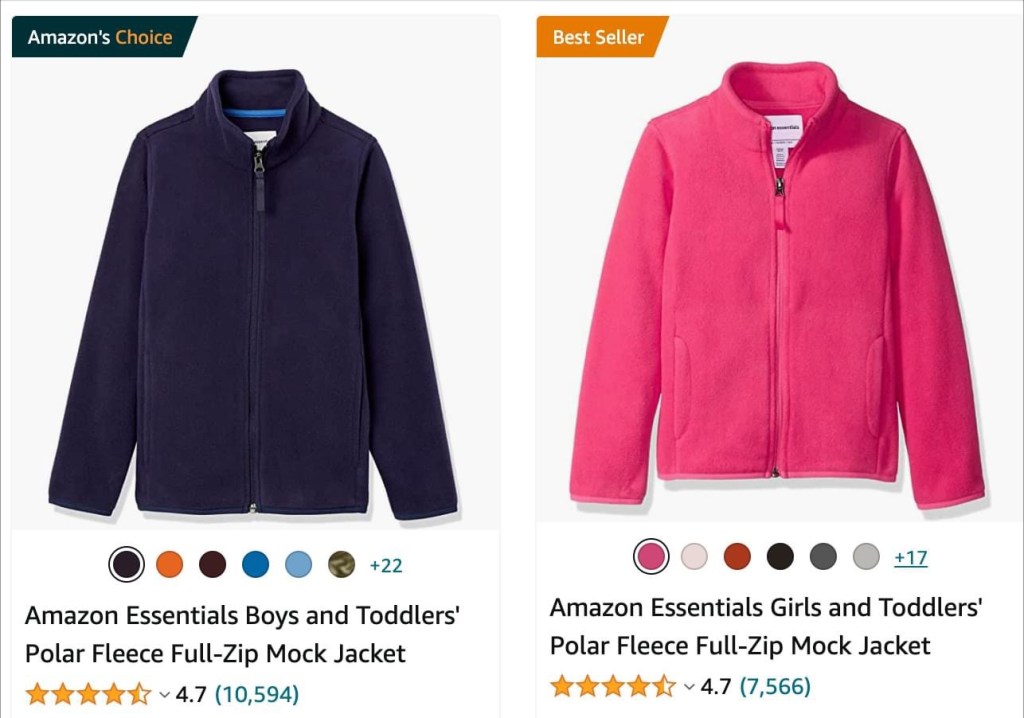Expand rating breakdown arrow for girls' jacket
The width and height of the screenshot is (1024, 718).
point(689,686)
